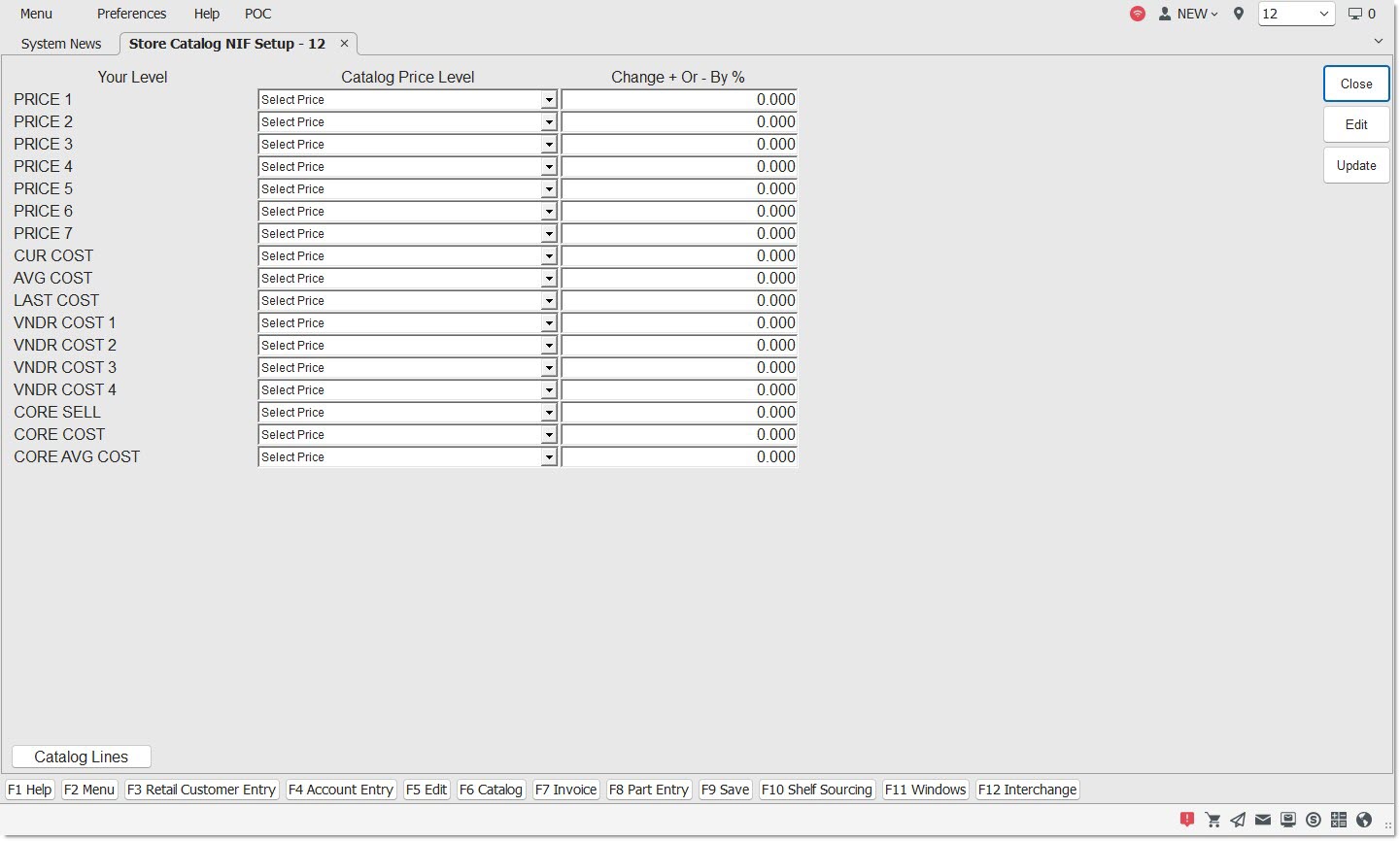Image resolution: width=1400 pixels, height=841 pixels.
Task: Open the shopping cart icon
Action: point(1212,820)
